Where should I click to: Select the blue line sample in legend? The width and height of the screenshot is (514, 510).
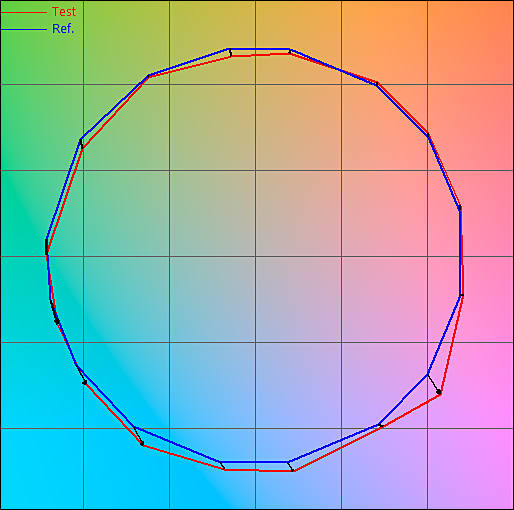(x=24, y=30)
